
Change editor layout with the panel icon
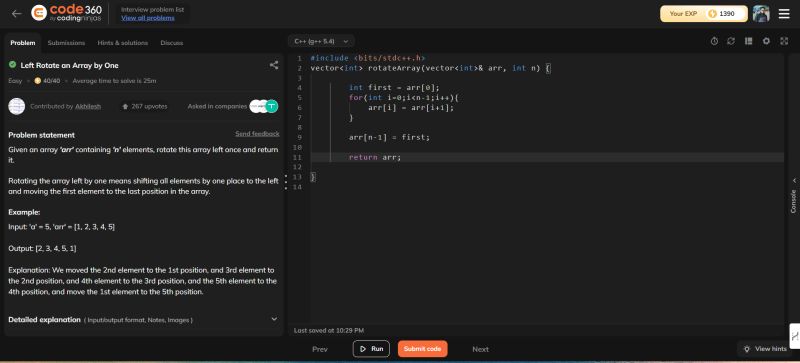pos(748,41)
